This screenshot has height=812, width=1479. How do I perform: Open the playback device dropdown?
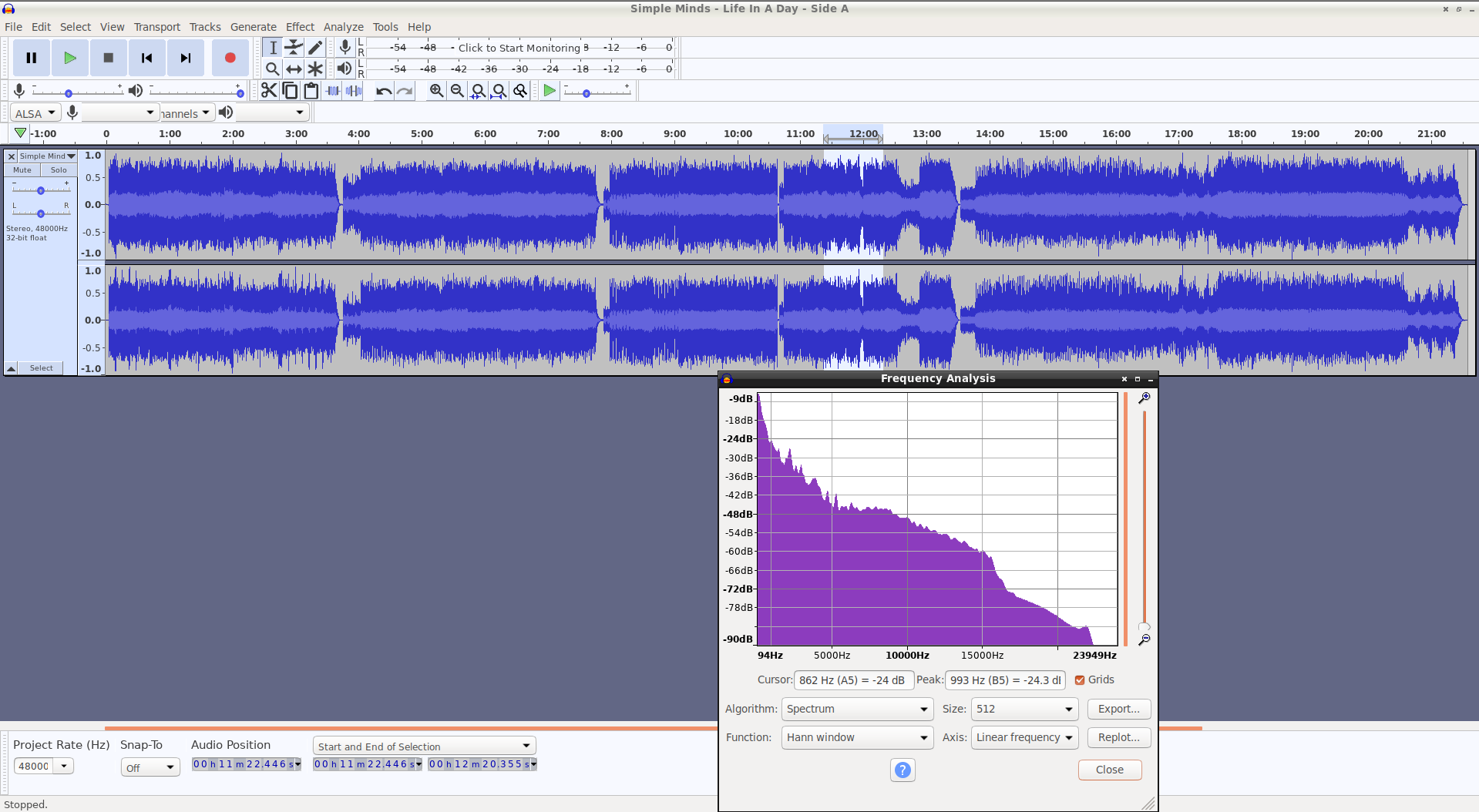(271, 113)
